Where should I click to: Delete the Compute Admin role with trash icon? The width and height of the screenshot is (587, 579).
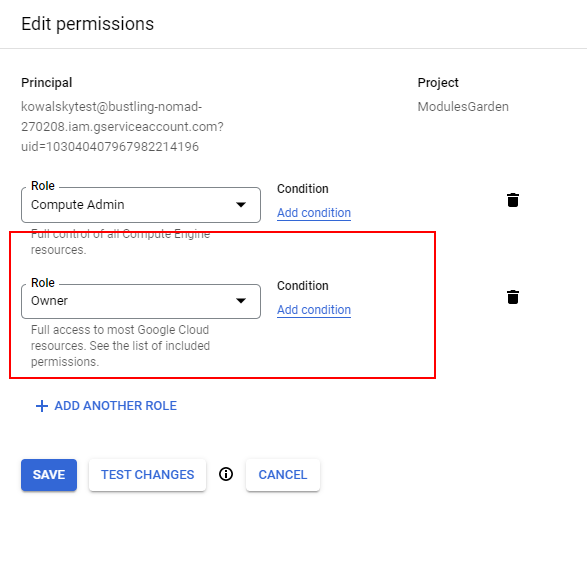pyautogui.click(x=513, y=200)
